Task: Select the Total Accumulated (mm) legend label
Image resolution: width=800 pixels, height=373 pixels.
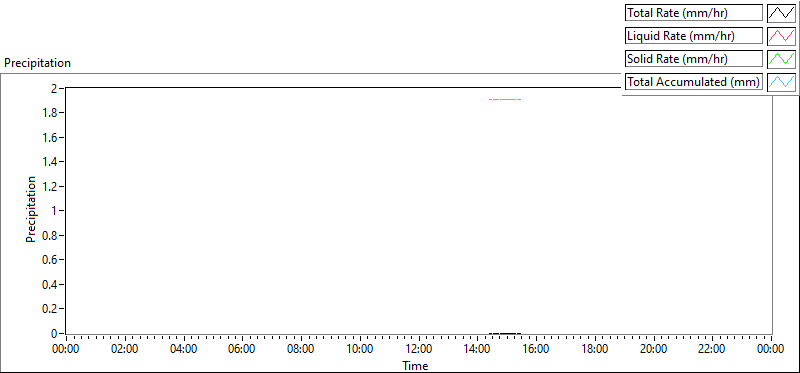Action: pos(694,82)
